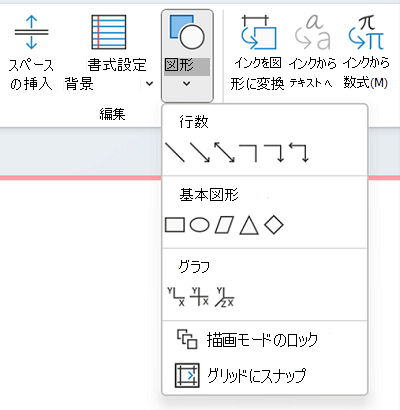Expand the 書式設定背景 dropdown arrow
This screenshot has height=410, width=400.
click(x=150, y=83)
